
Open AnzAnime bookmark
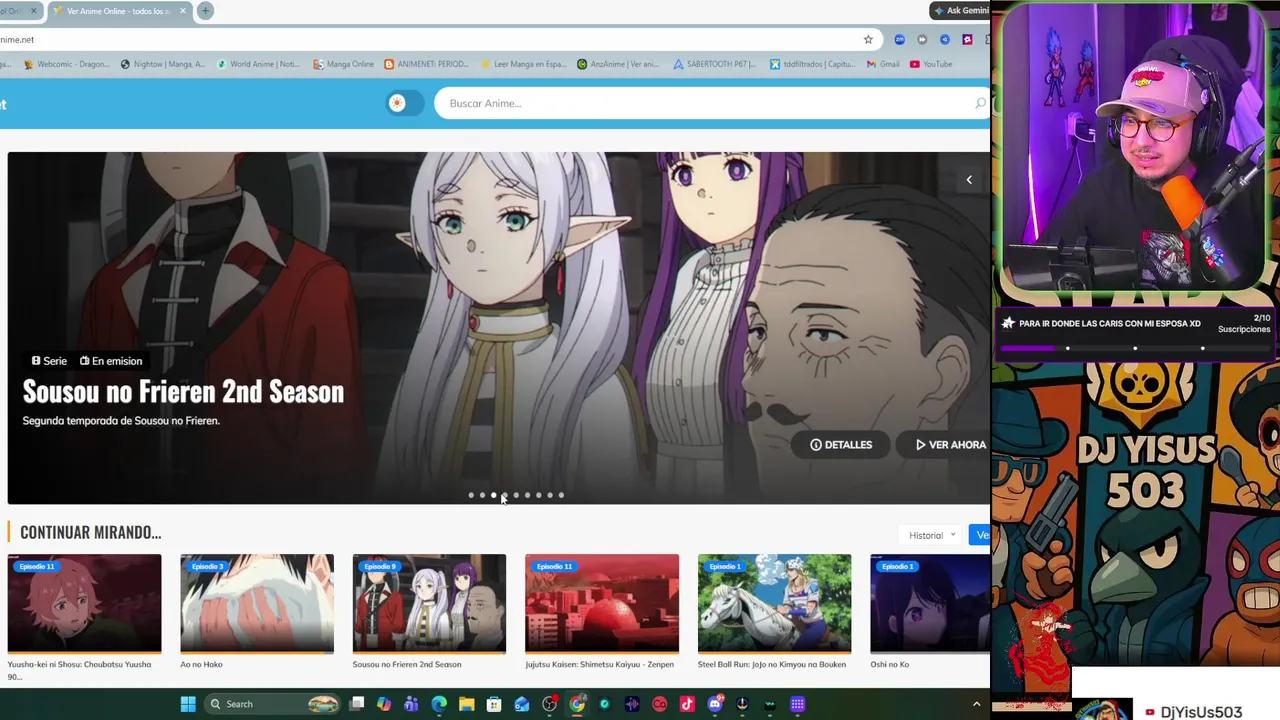[618, 64]
